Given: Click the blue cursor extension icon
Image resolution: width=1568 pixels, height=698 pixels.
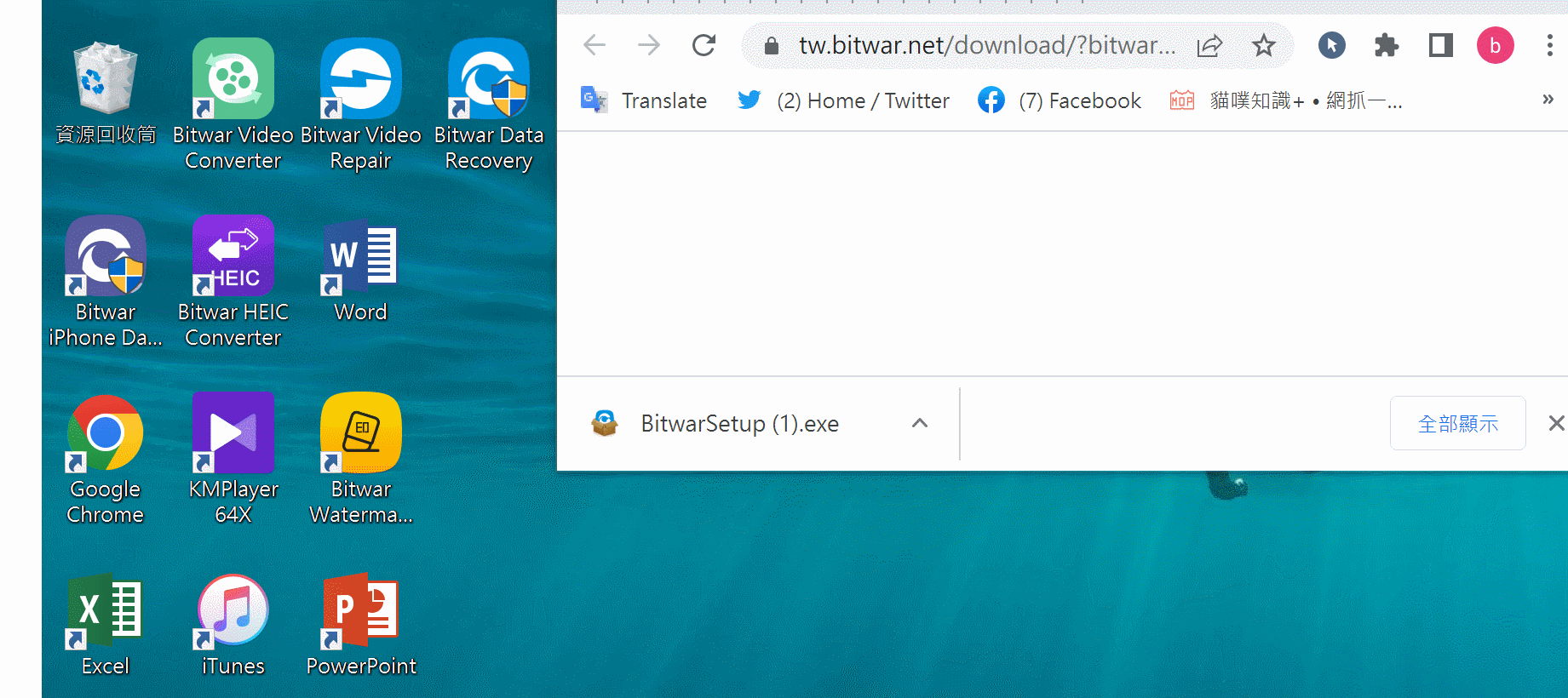Looking at the screenshot, I should [x=1332, y=45].
